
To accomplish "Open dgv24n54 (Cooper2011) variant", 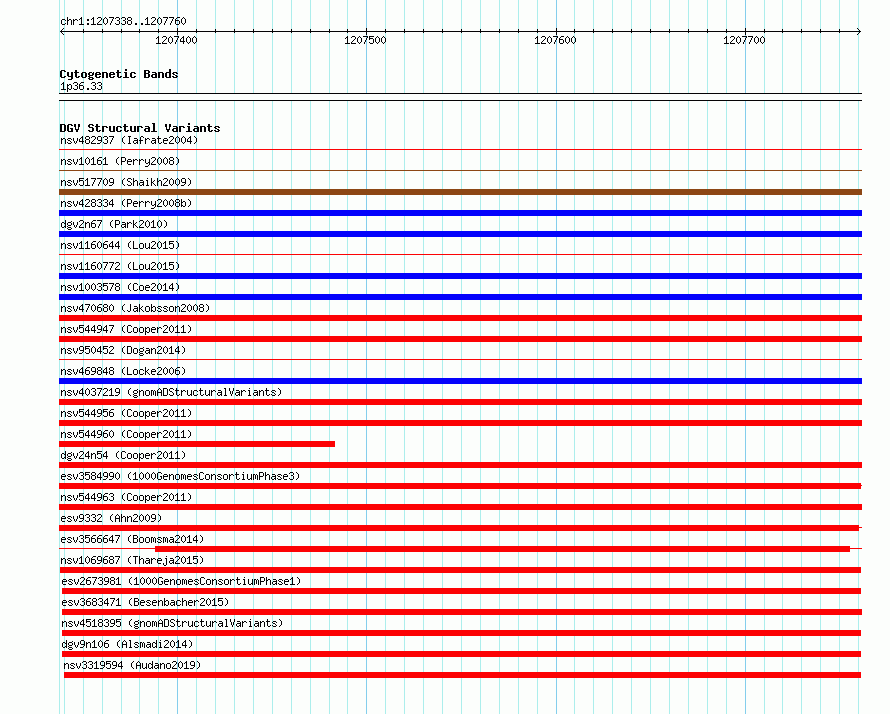I will pos(123,455).
